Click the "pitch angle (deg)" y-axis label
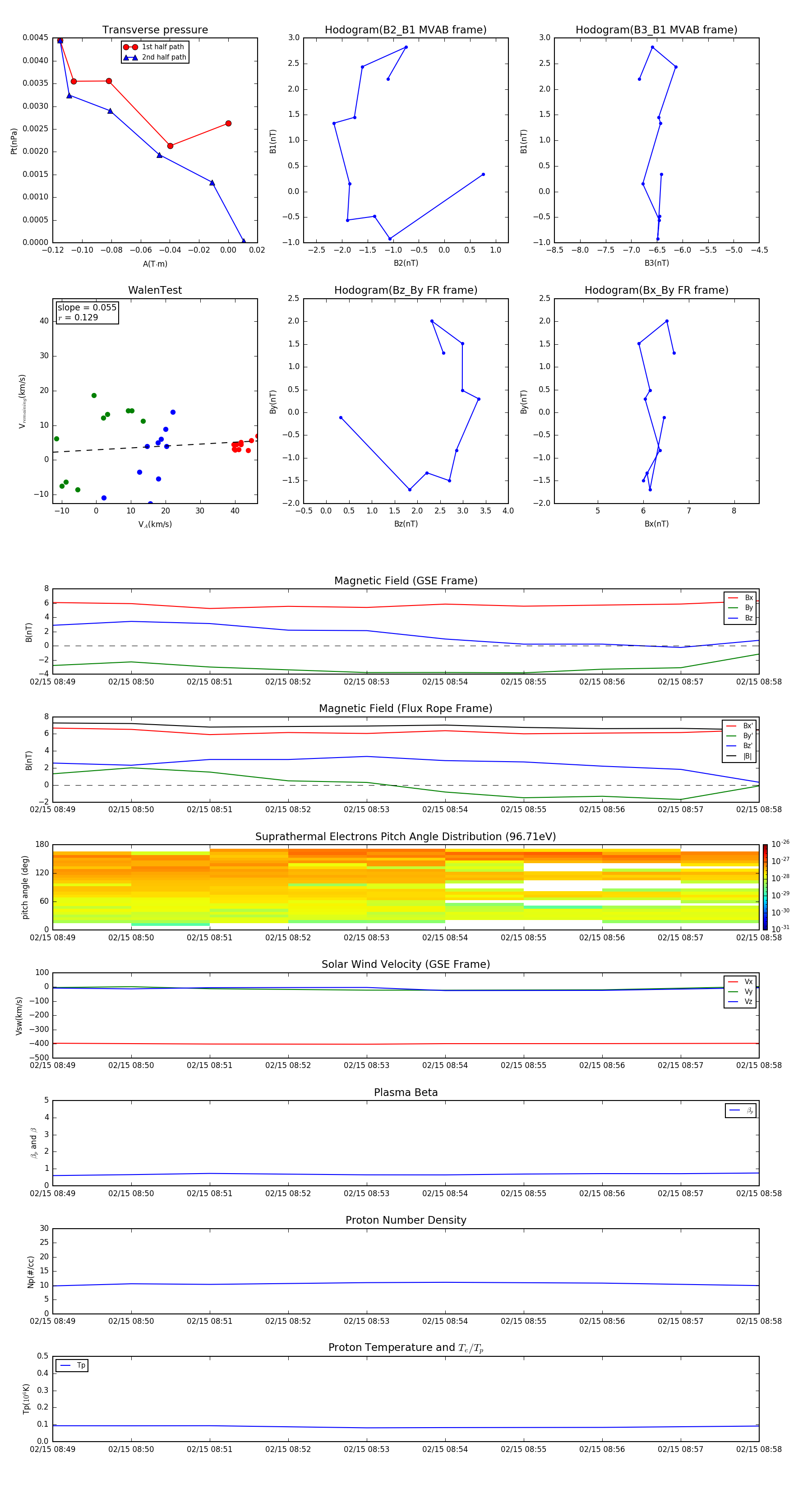Image resolution: width=812 pixels, height=1489 pixels. pos(25,887)
